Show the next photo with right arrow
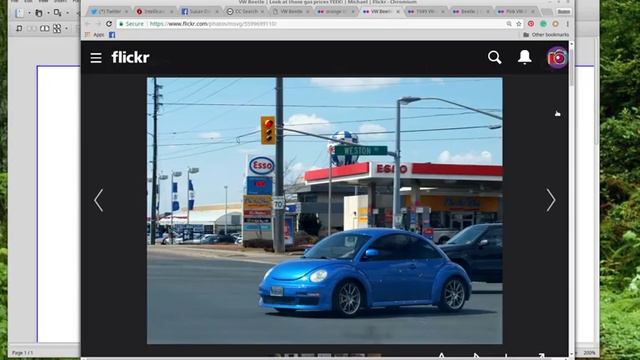Image resolution: width=640 pixels, height=360 pixels. click(x=551, y=200)
